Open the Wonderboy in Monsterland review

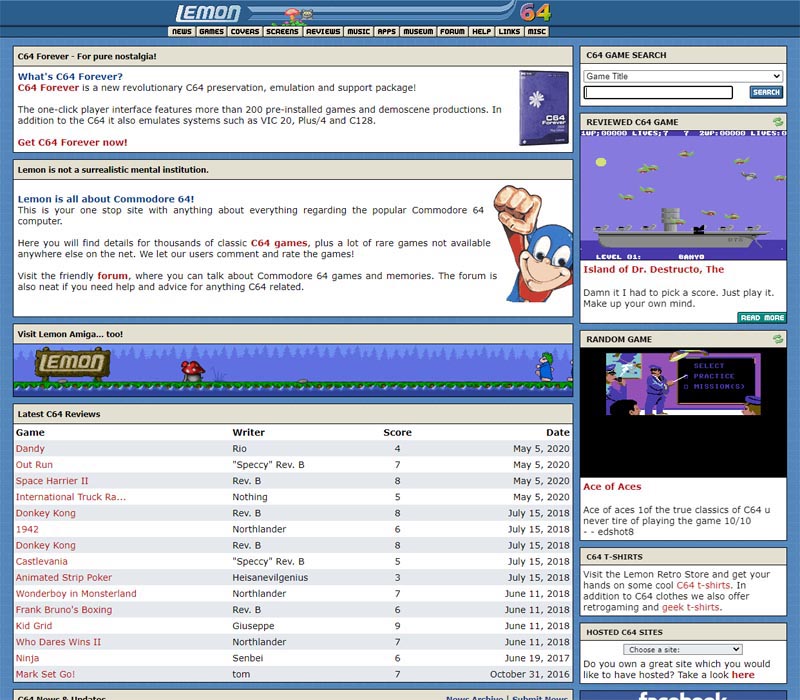[76, 593]
